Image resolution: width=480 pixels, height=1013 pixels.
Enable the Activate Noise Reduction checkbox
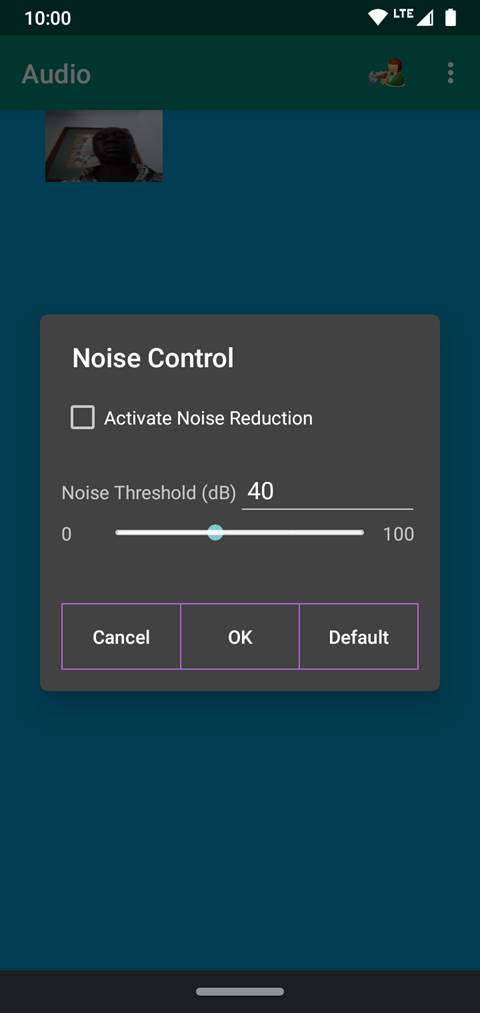pos(83,417)
